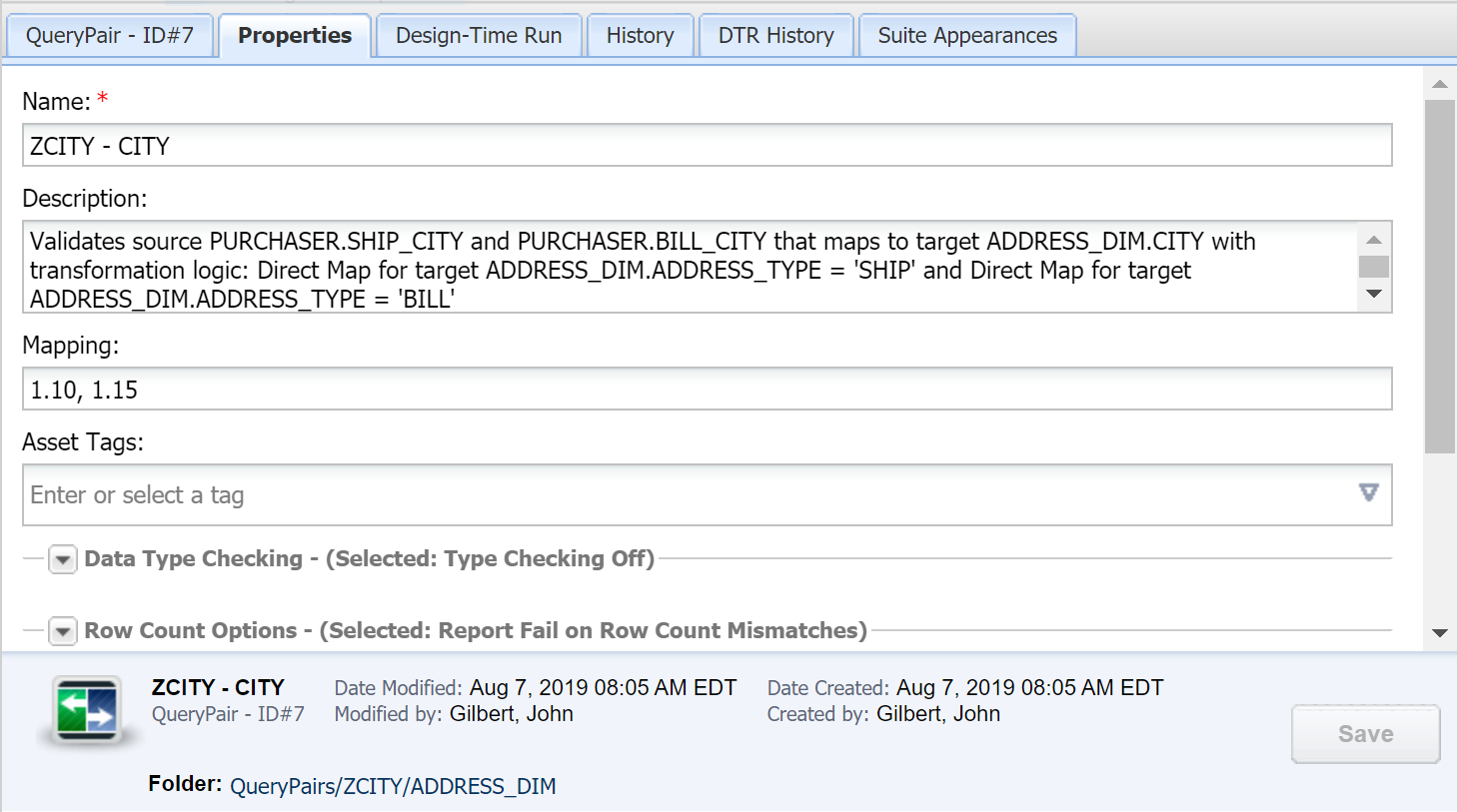Click inside the Description text area
The image size is (1458, 812).
[x=690, y=269]
